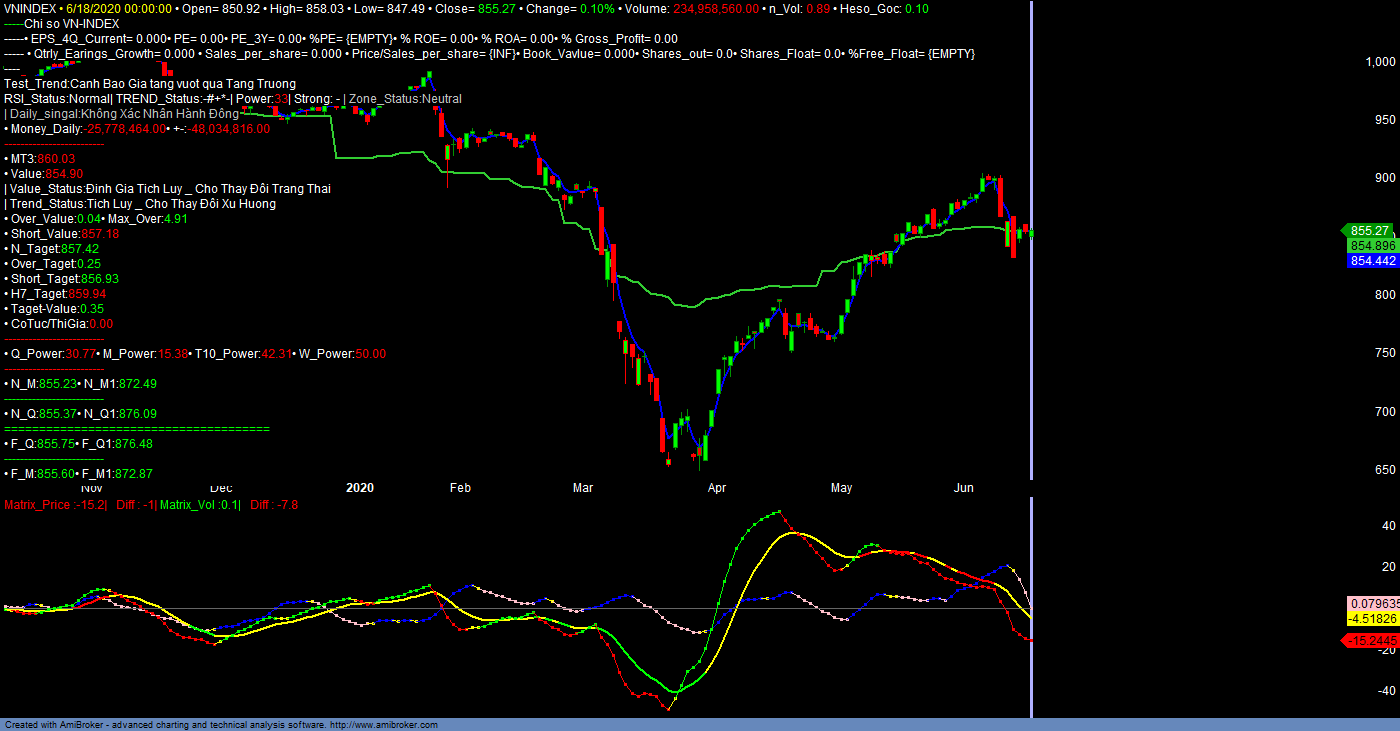Click the Mar label on date axis
The height and width of the screenshot is (731, 1400).
583,488
